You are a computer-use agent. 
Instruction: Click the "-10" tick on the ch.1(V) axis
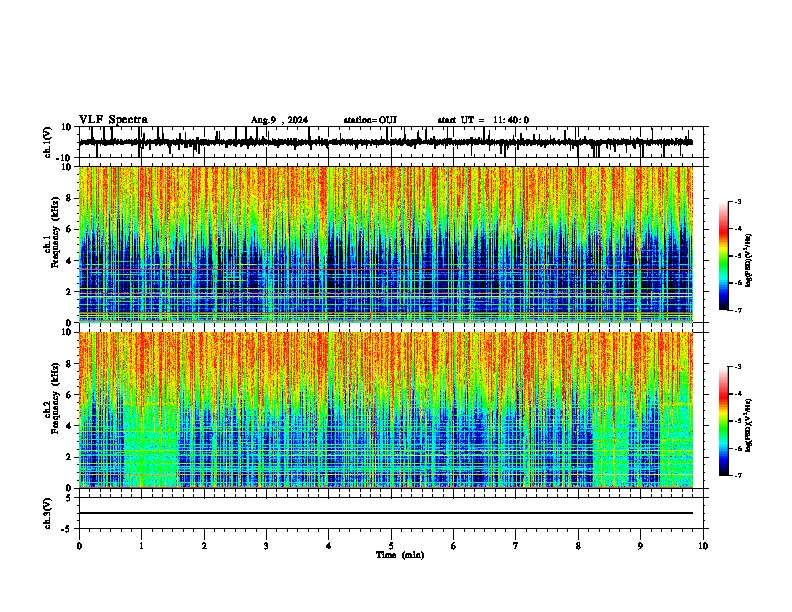point(65,158)
